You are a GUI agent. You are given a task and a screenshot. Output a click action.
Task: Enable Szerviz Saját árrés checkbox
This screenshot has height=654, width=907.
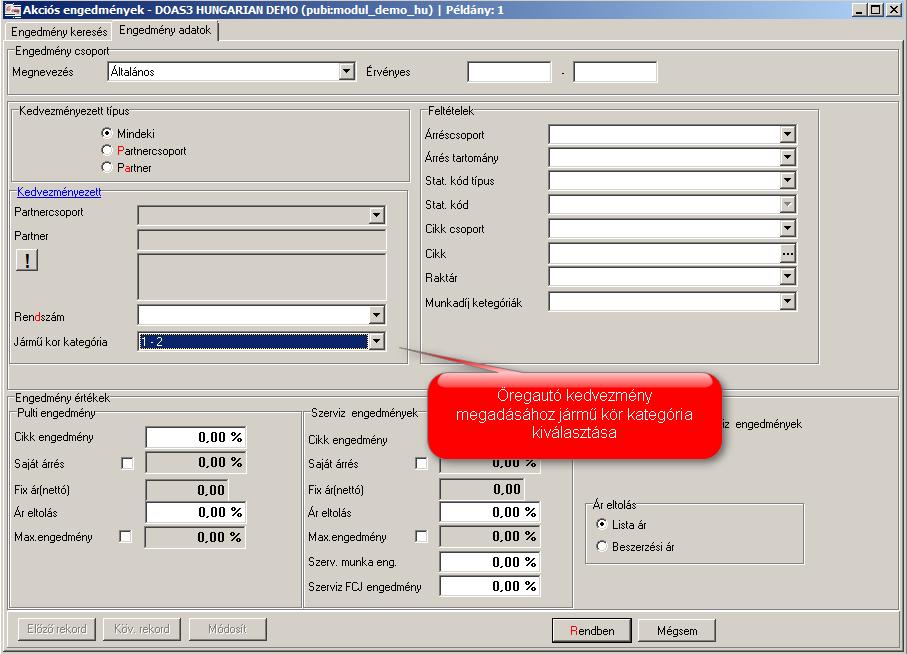[421, 463]
